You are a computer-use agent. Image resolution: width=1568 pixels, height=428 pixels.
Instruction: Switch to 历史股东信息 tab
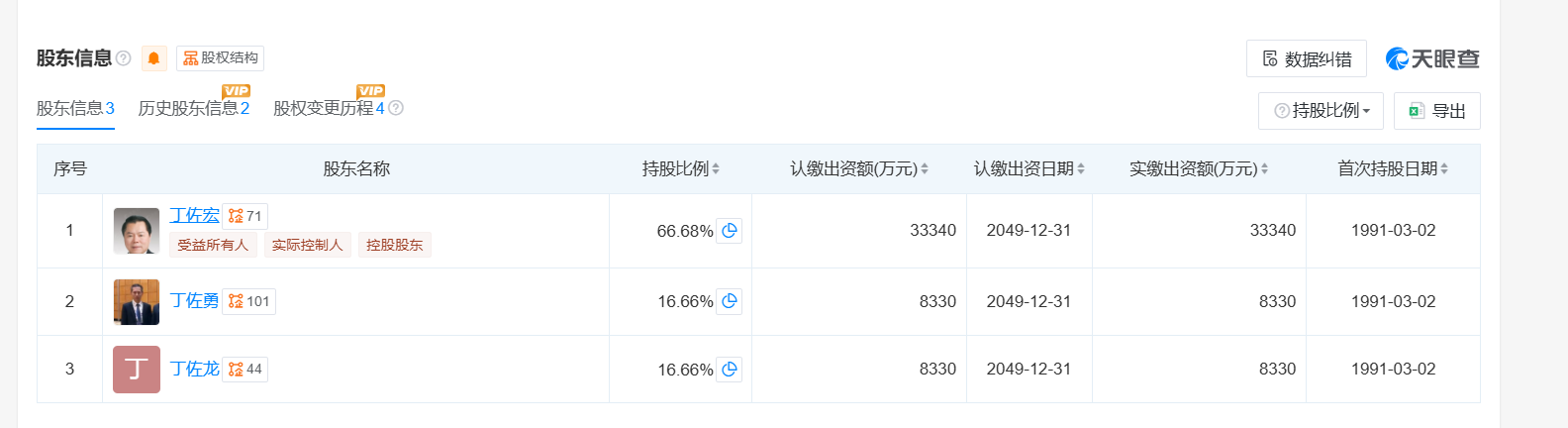pyautogui.click(x=193, y=108)
